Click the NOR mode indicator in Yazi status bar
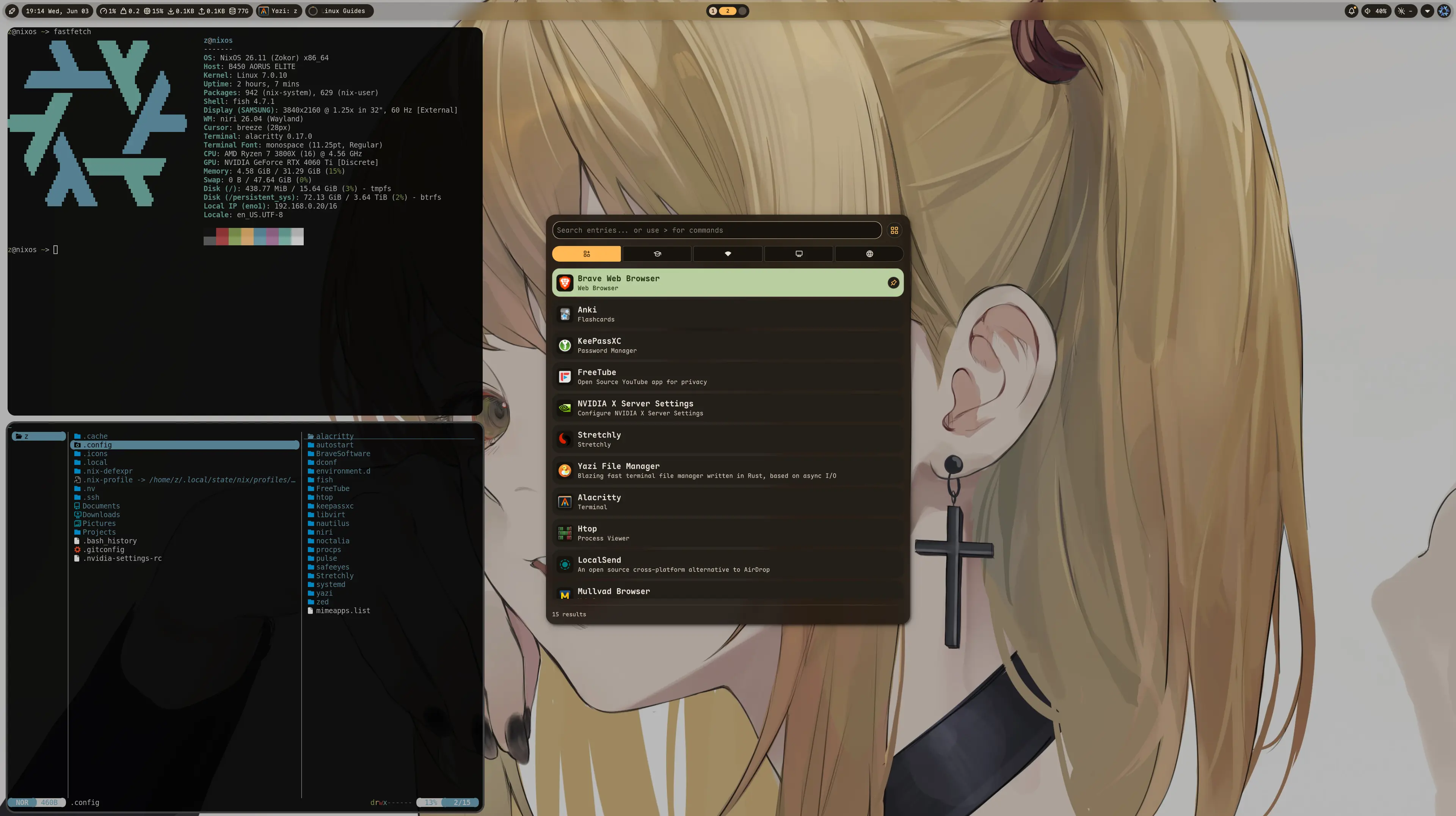 point(22,802)
